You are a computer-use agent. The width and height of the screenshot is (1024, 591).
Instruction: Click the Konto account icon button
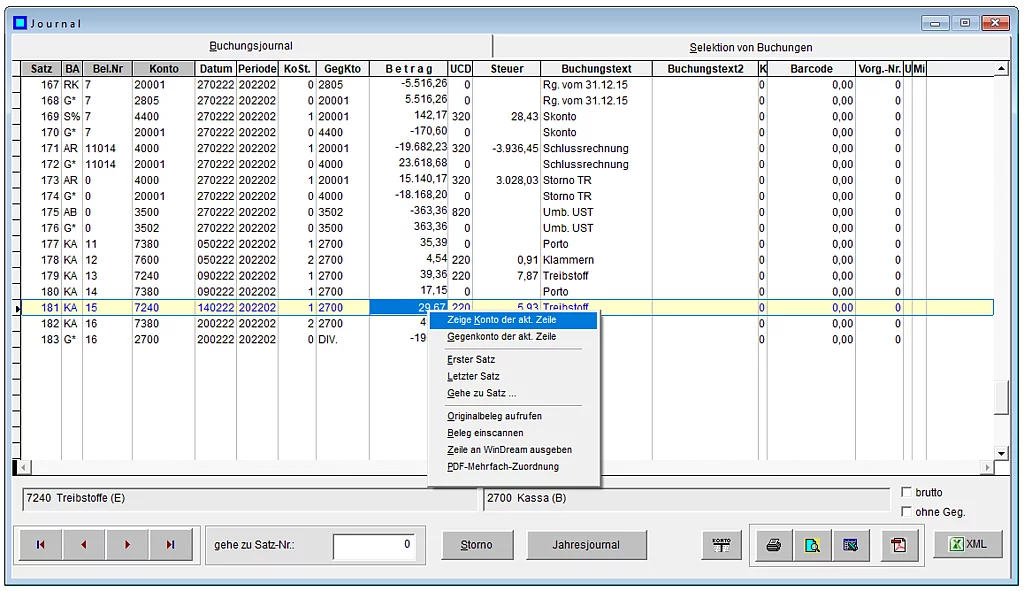click(721, 545)
